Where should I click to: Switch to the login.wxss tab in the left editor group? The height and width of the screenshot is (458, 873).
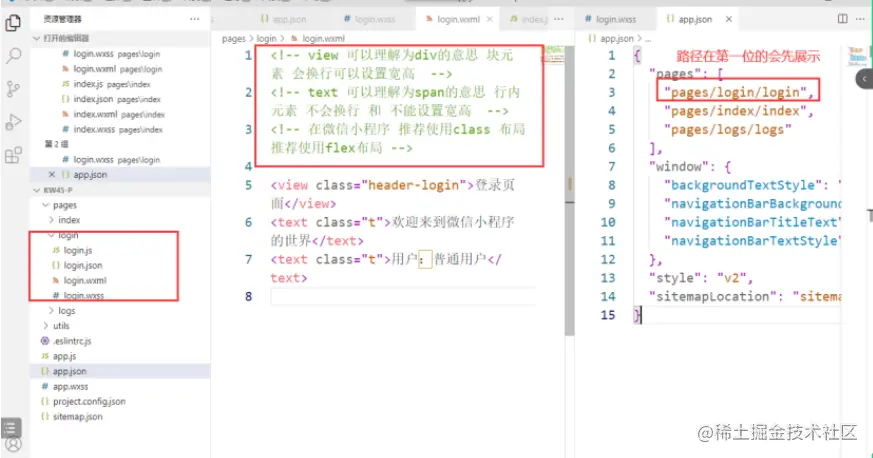369,19
